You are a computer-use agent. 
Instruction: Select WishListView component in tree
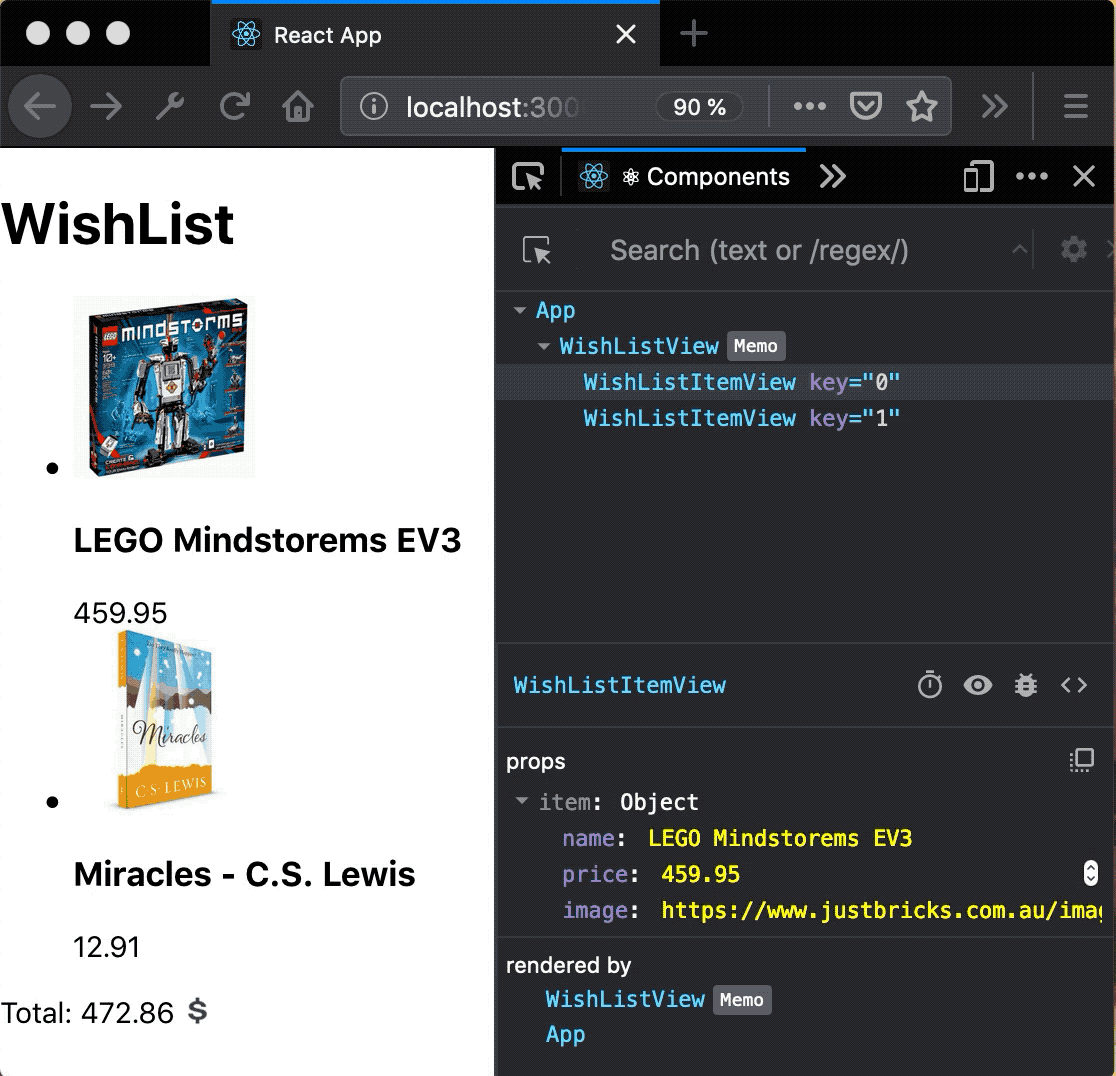638,346
